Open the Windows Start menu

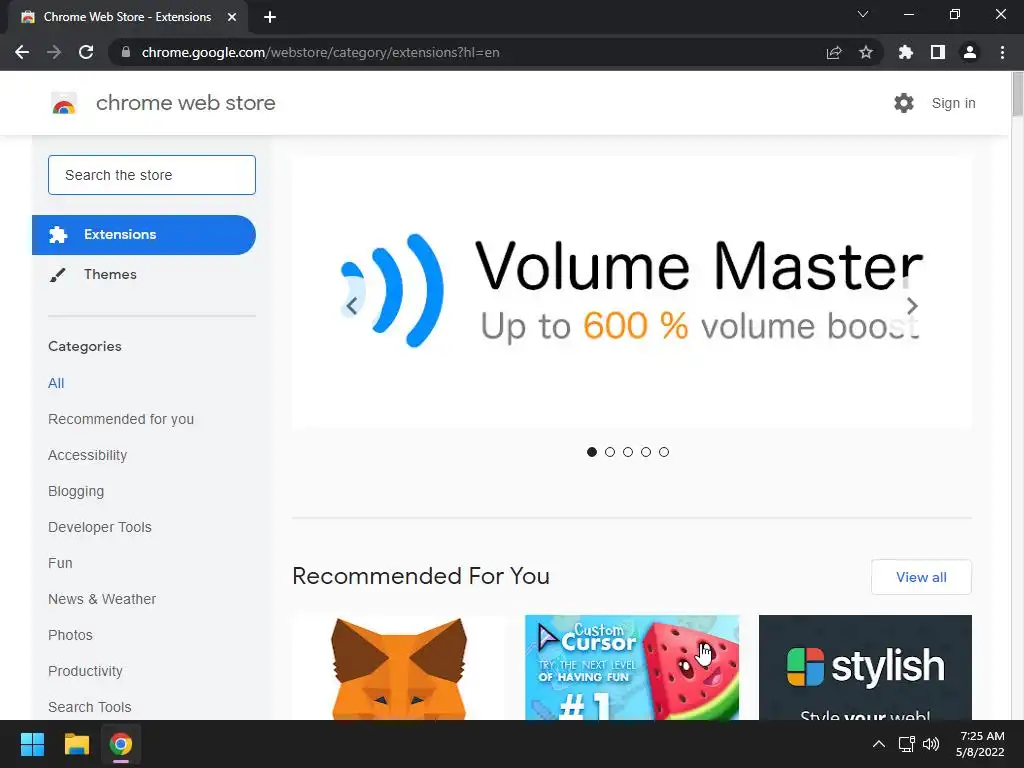point(32,744)
